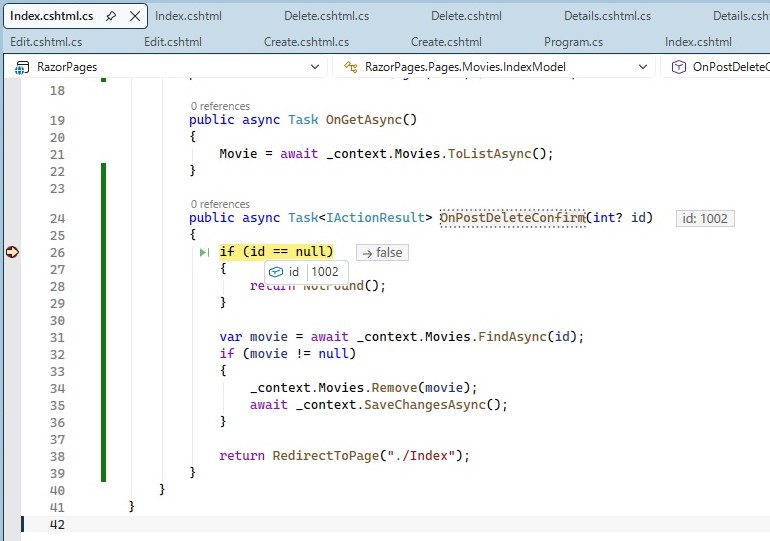
Task: Open the Details.cshtml.cs tab
Action: (607, 16)
